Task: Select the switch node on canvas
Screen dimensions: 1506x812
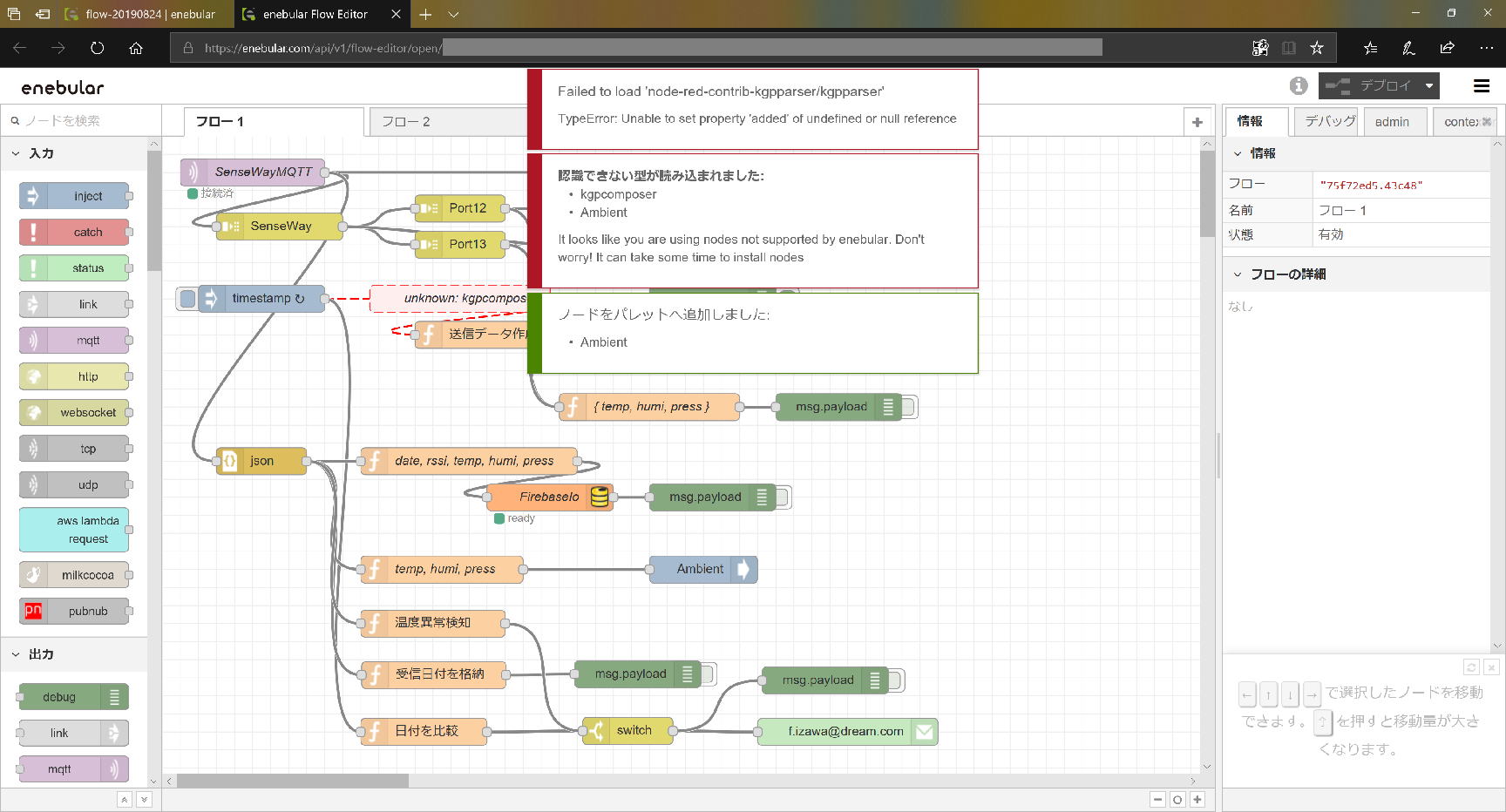Action: pos(628,731)
